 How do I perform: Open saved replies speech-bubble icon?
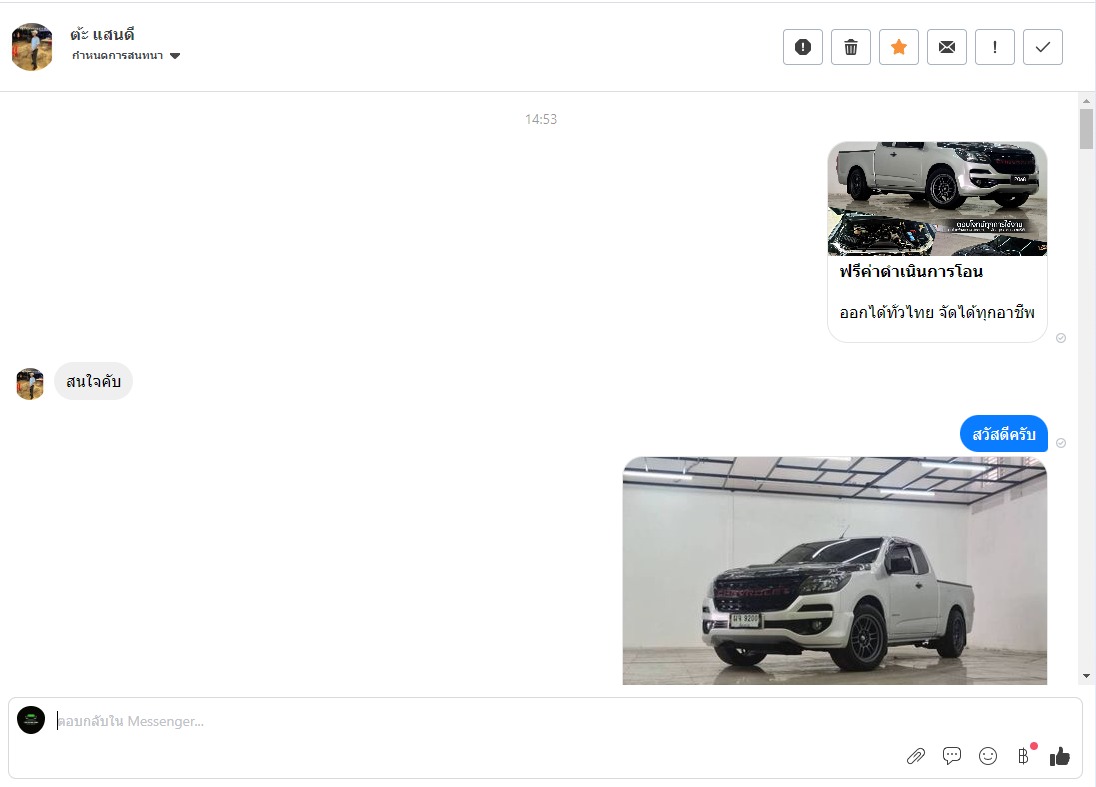(951, 756)
